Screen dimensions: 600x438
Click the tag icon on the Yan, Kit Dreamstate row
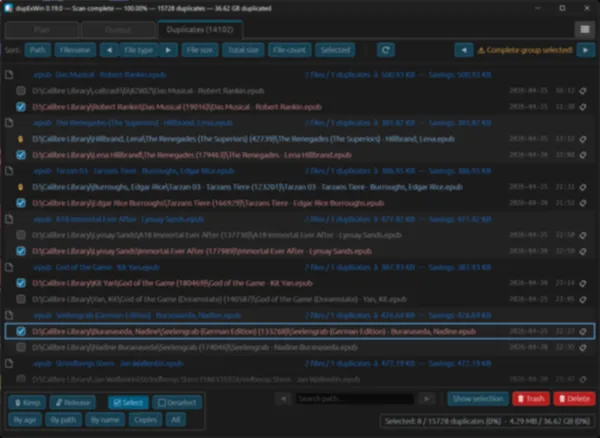pyautogui.click(x=583, y=300)
